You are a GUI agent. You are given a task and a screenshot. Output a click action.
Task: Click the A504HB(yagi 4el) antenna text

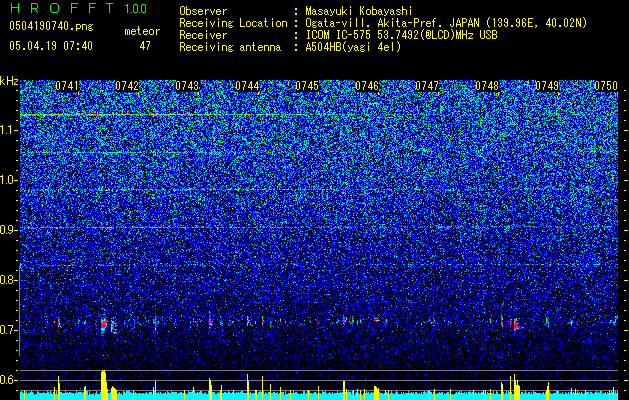click(x=353, y=47)
